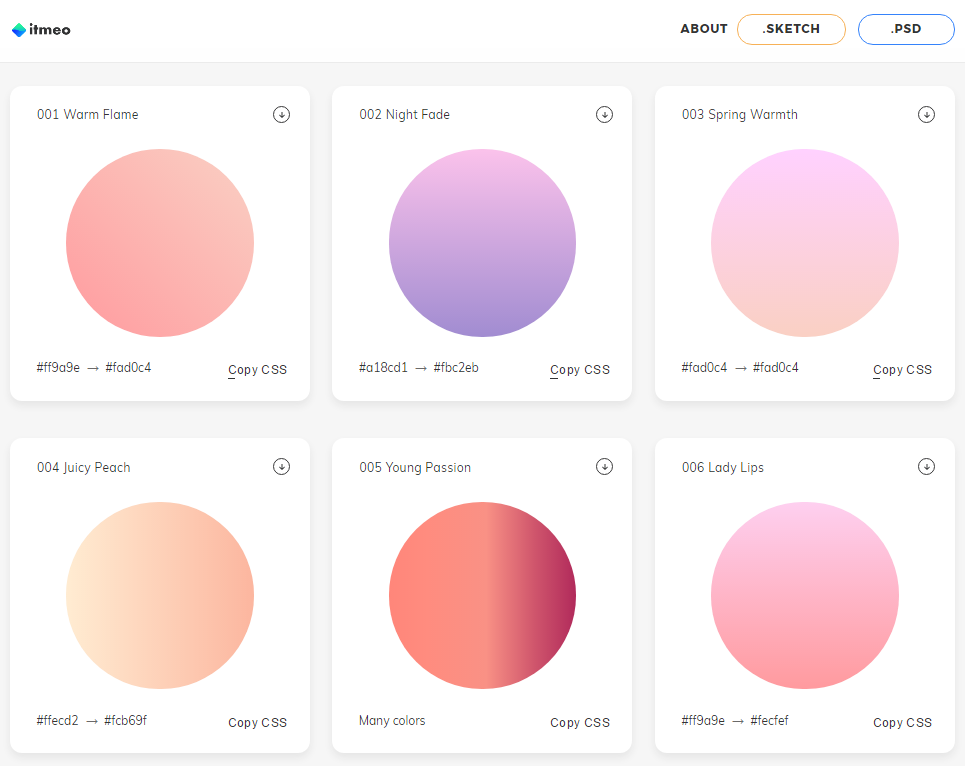Download the Young Passion gradient

tap(604, 467)
